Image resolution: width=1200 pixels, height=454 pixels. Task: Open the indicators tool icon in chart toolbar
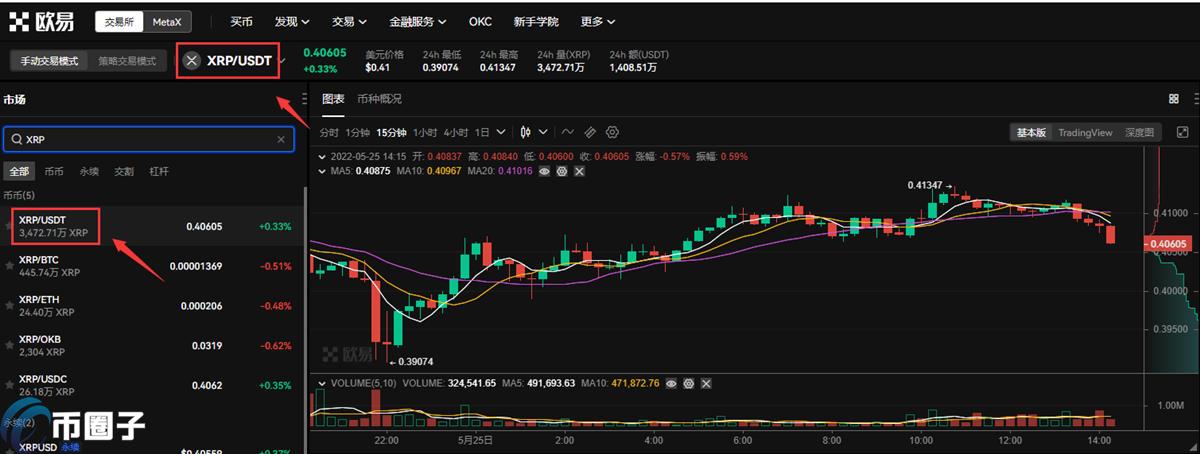[x=567, y=131]
